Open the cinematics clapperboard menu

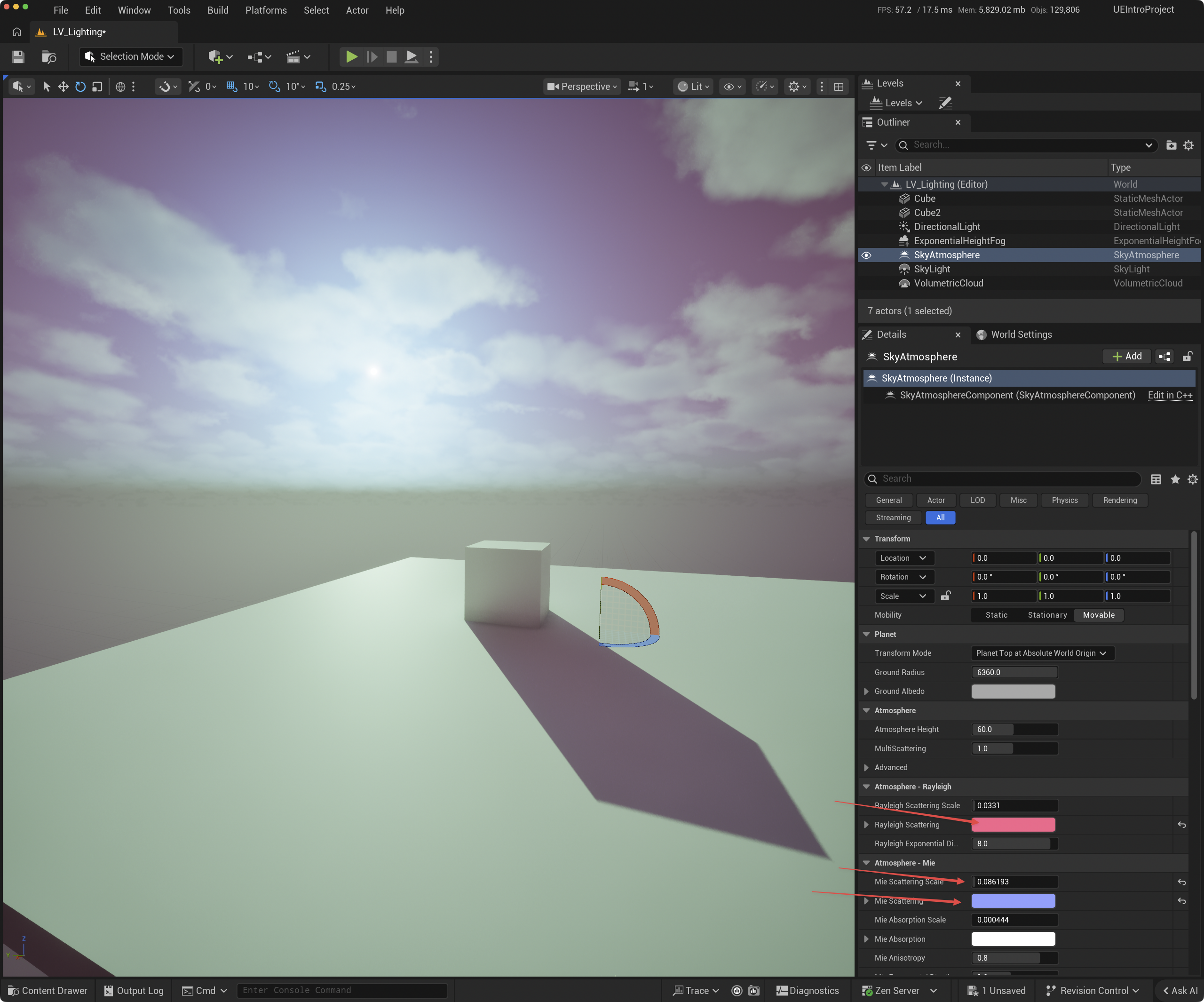click(298, 57)
